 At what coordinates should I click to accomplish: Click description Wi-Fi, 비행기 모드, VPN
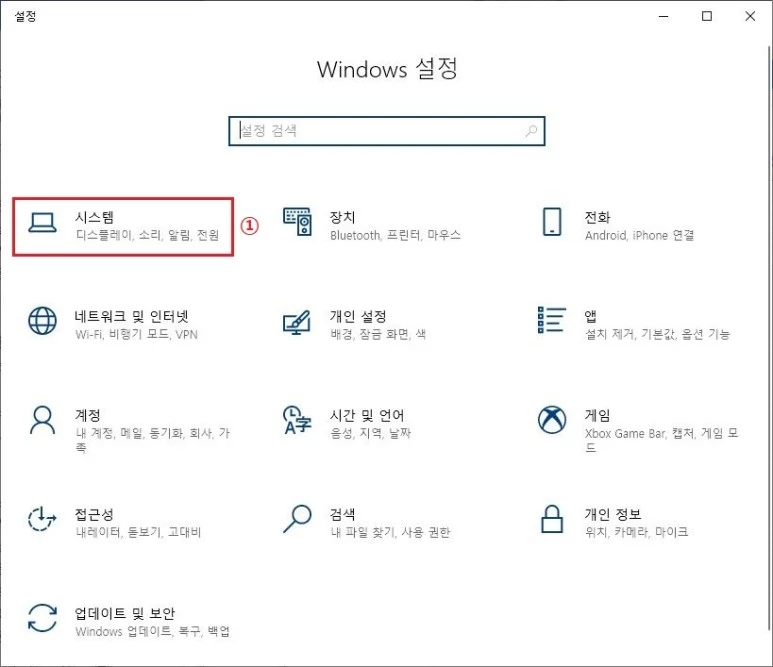coord(137,334)
